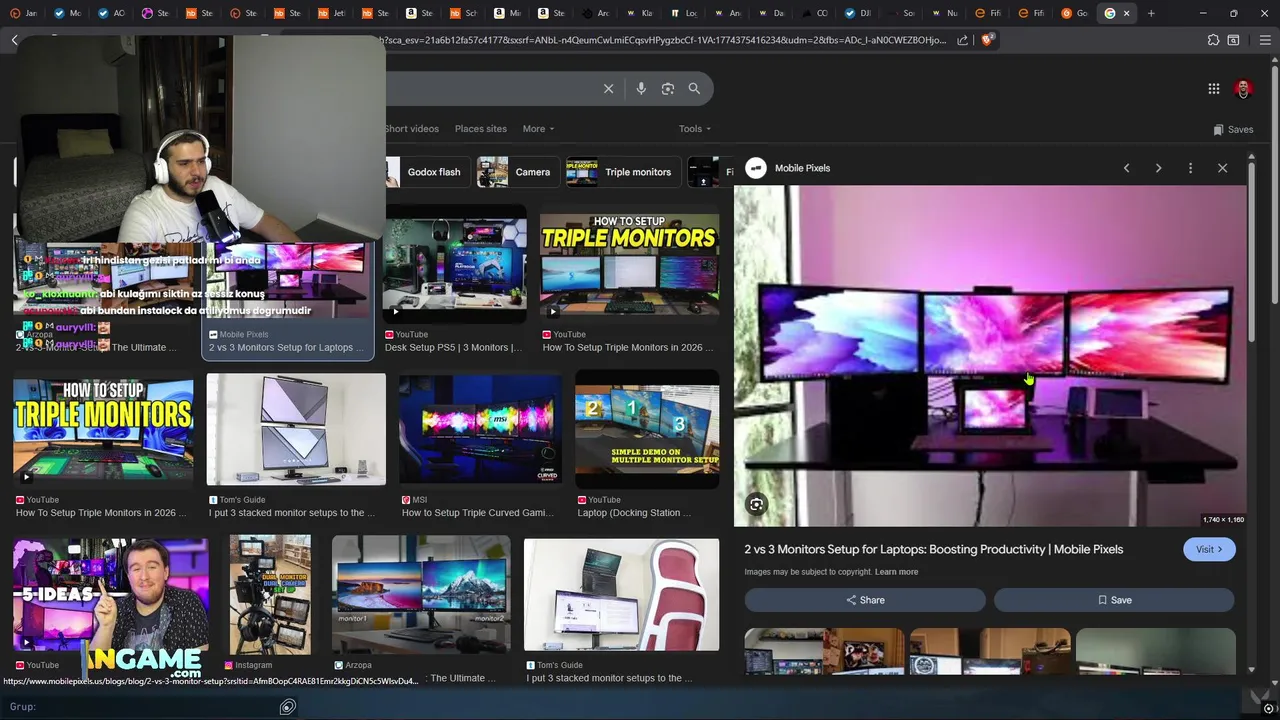
Task: Clear the Google search box
Action: click(x=608, y=89)
